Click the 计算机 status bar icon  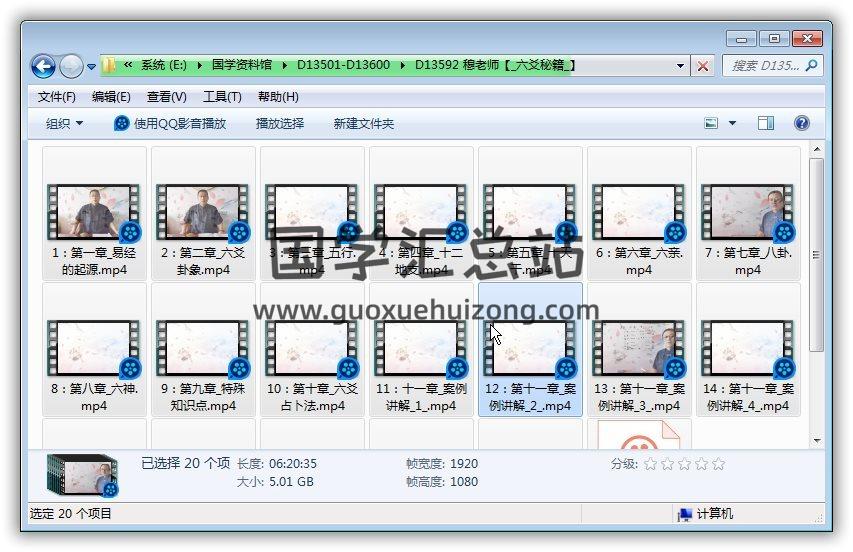(684, 514)
